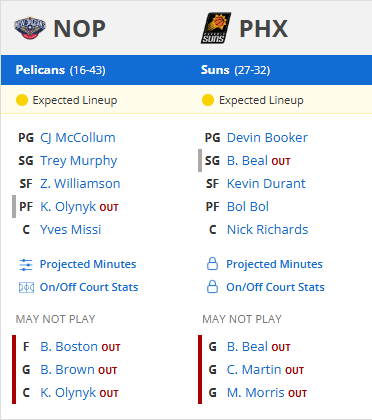Open Yves Missi player page
Viewport: 372px width, 420px height.
tap(71, 230)
